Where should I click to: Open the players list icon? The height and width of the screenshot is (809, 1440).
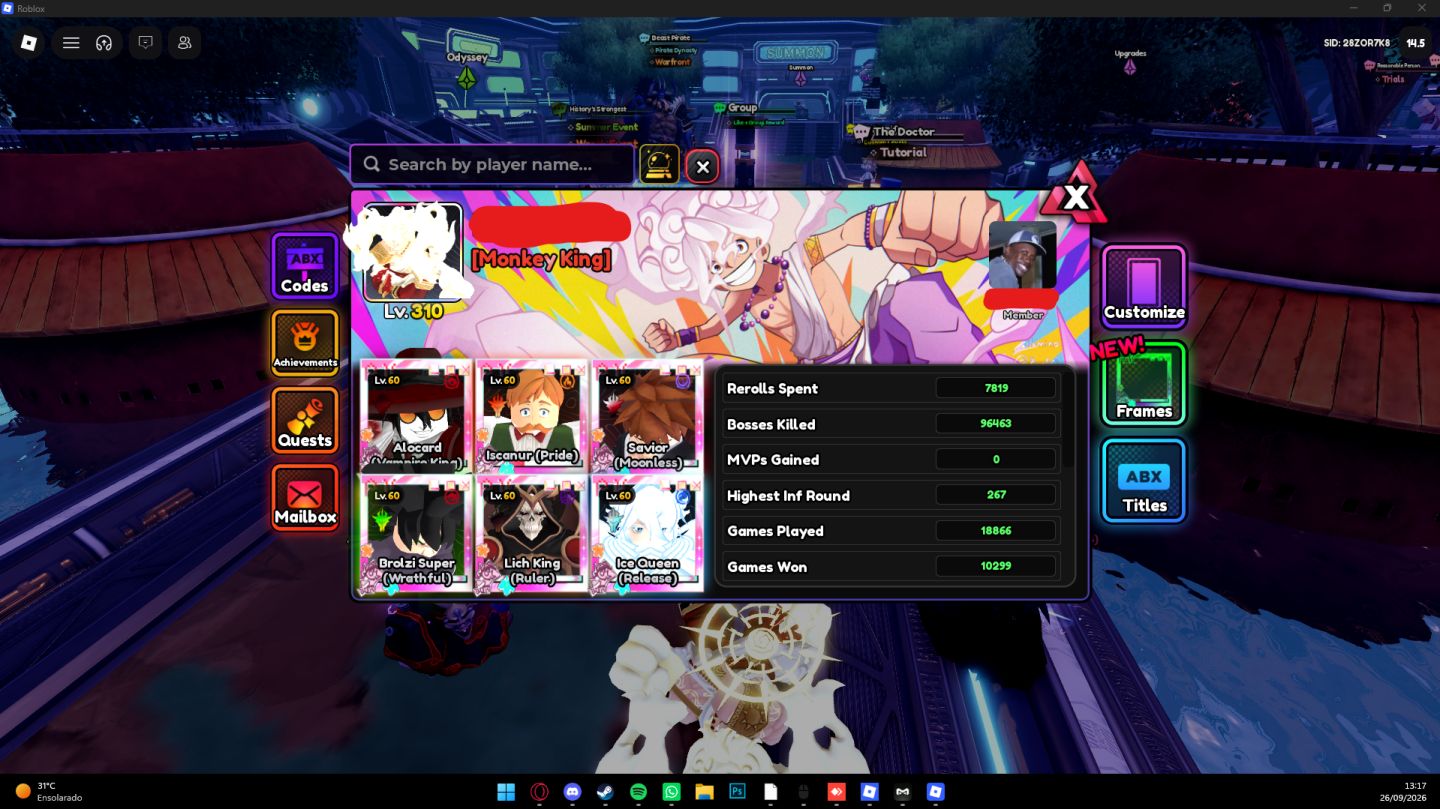coord(185,43)
